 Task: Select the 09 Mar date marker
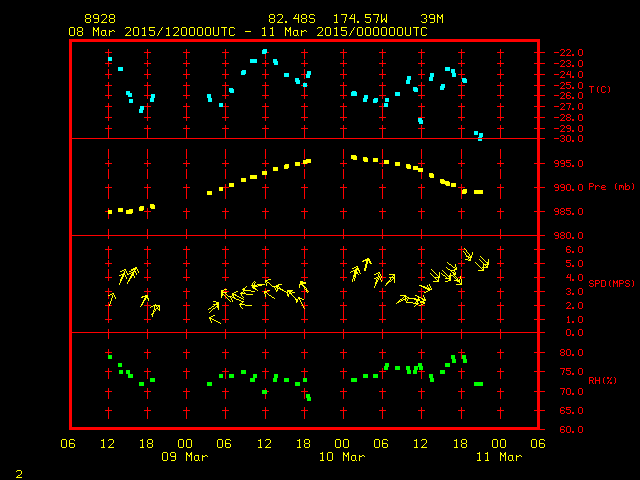coord(185,457)
